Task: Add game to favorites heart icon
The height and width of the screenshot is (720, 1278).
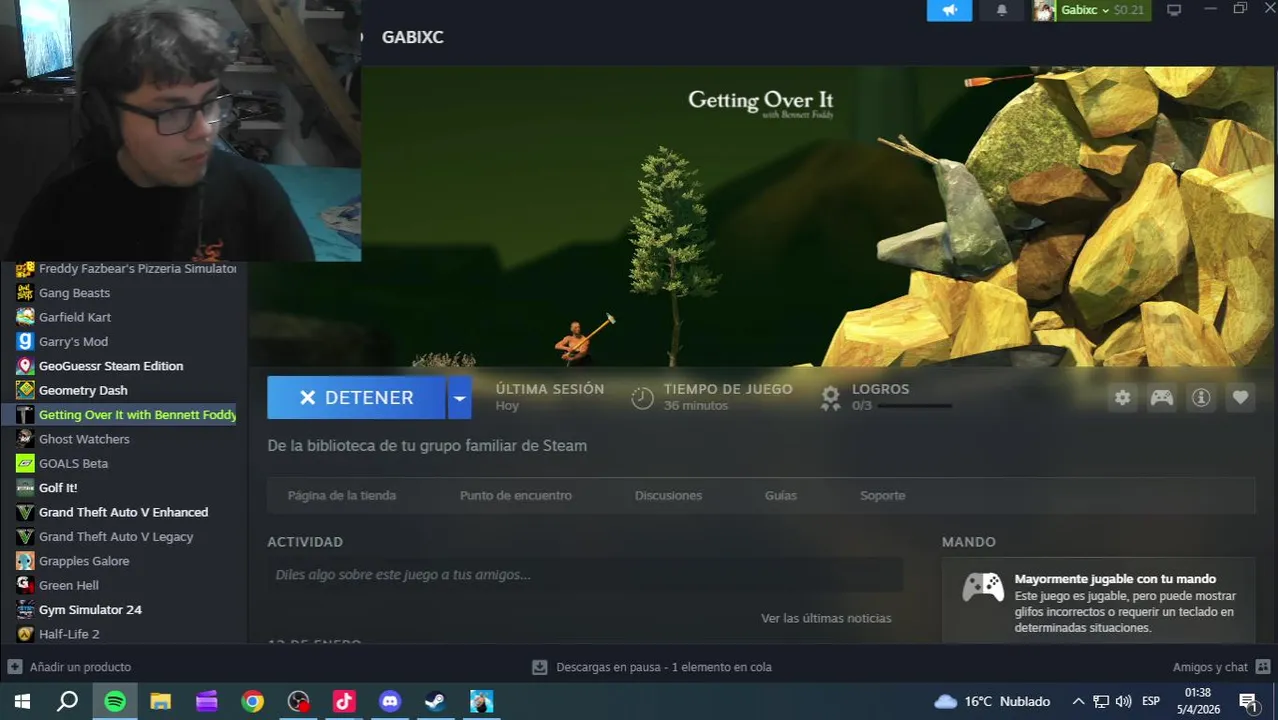Action: (1240, 397)
